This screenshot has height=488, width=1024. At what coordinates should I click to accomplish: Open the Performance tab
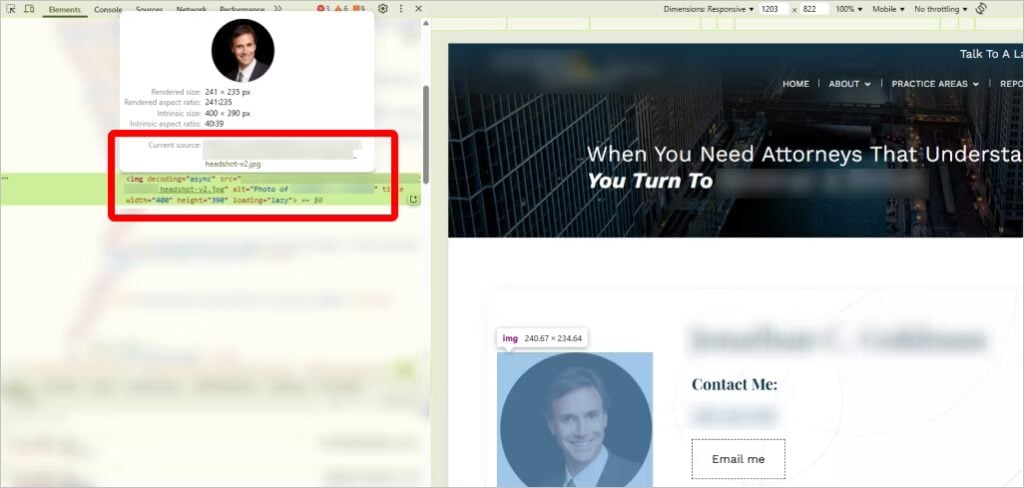pos(242,10)
